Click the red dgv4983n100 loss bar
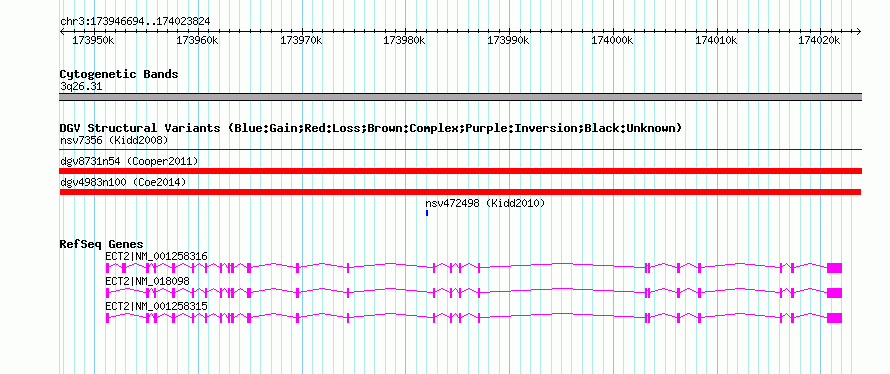890x374 pixels. point(460,192)
